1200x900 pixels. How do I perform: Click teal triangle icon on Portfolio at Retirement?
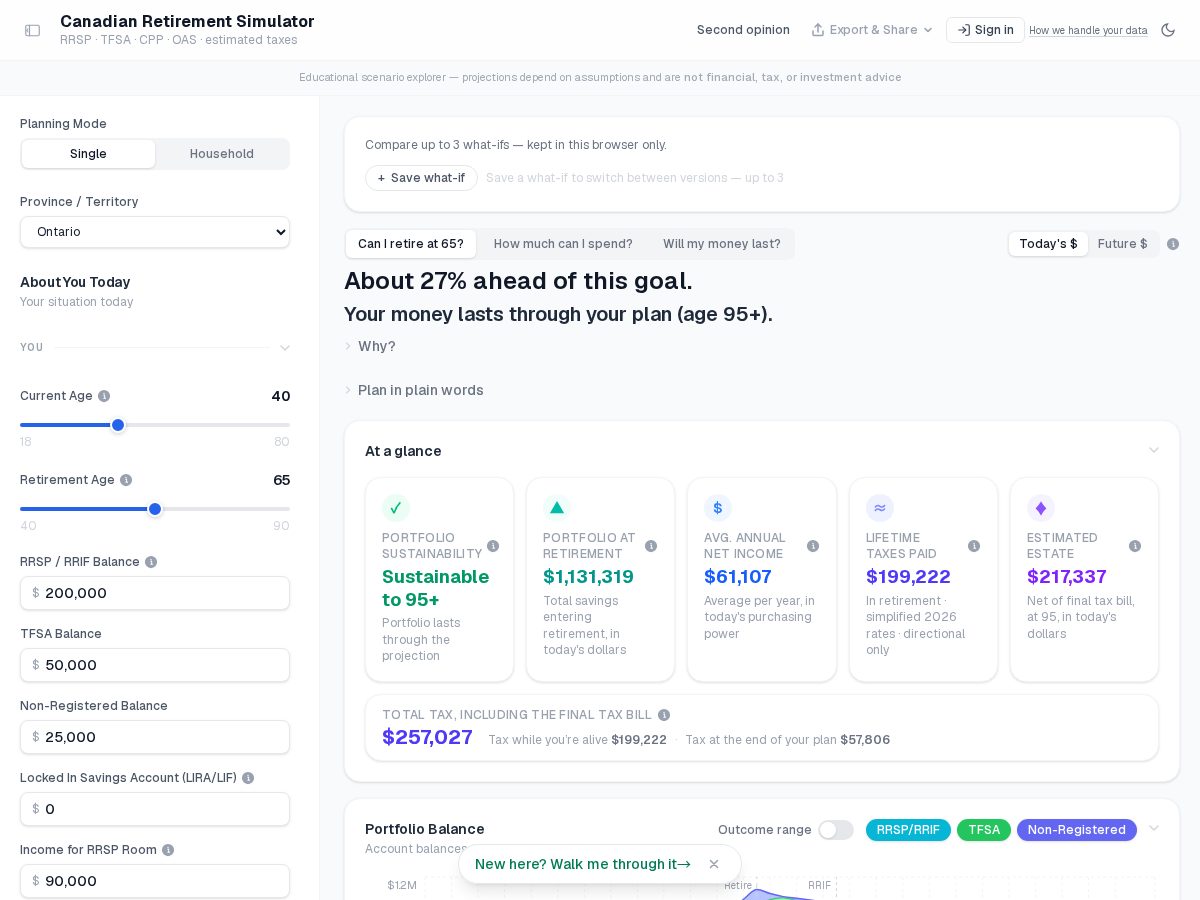coord(557,508)
